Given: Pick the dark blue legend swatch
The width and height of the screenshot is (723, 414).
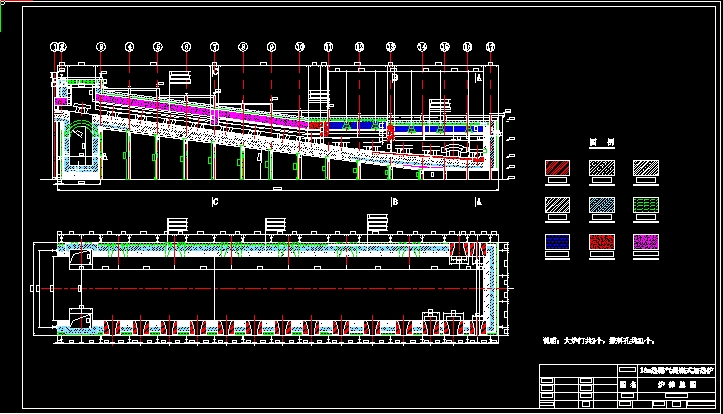Looking at the screenshot, I should pos(557,242).
